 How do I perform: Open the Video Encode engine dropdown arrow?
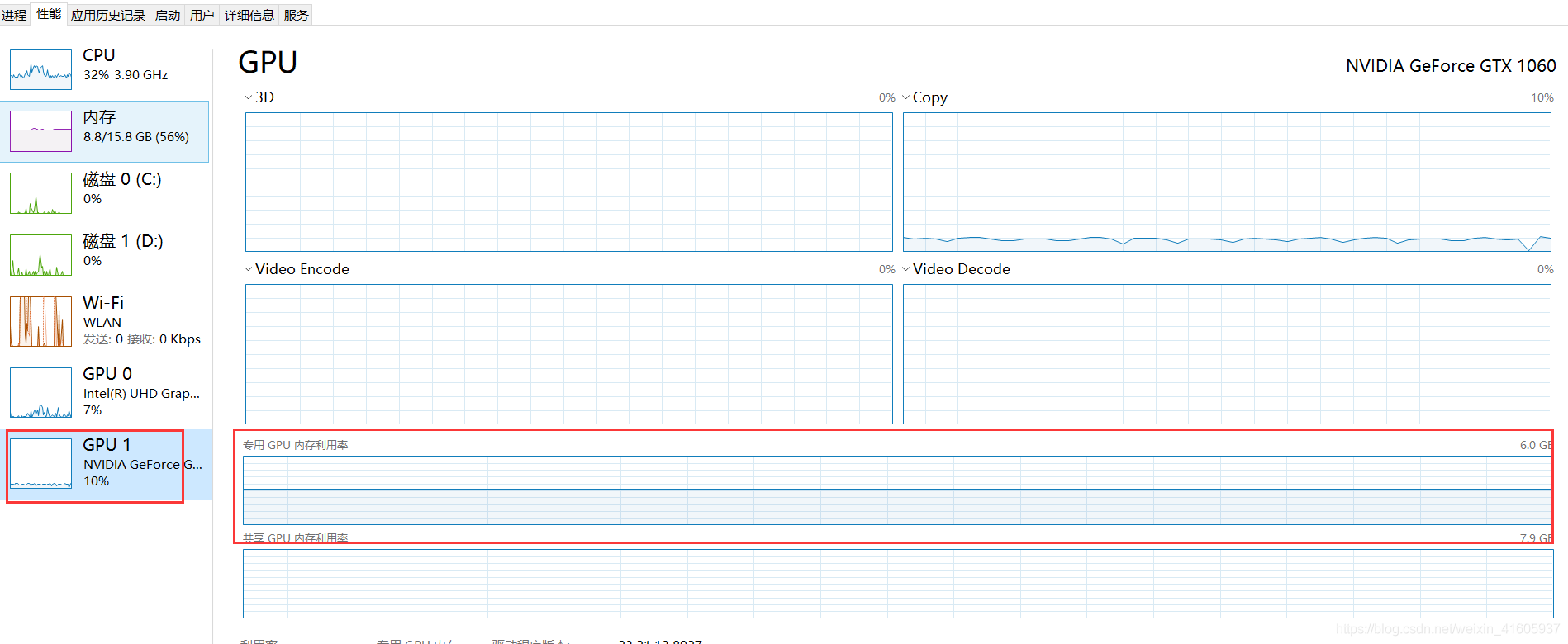coord(248,269)
